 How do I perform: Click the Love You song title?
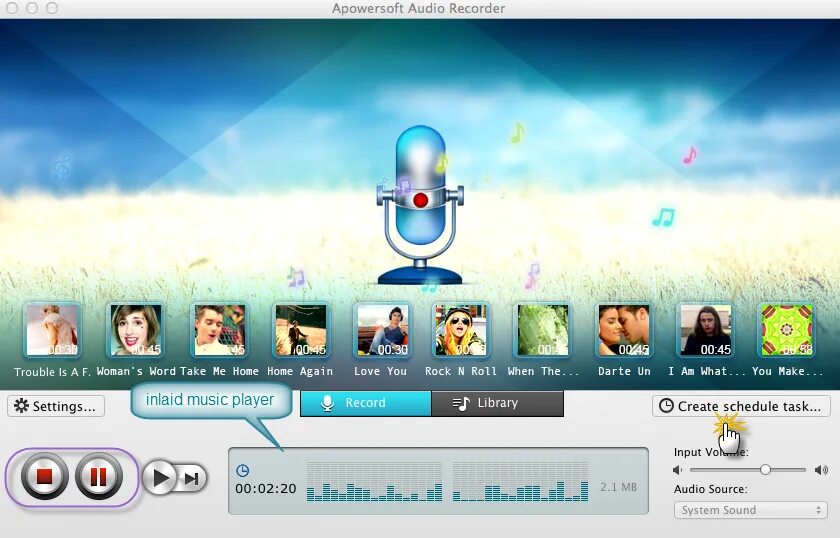(x=380, y=371)
